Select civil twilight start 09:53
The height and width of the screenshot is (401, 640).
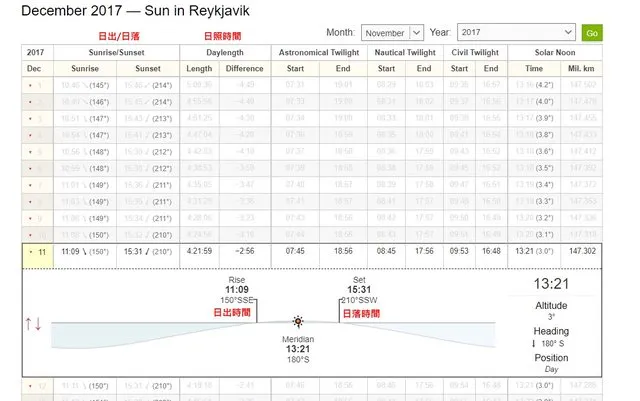[x=459, y=251]
